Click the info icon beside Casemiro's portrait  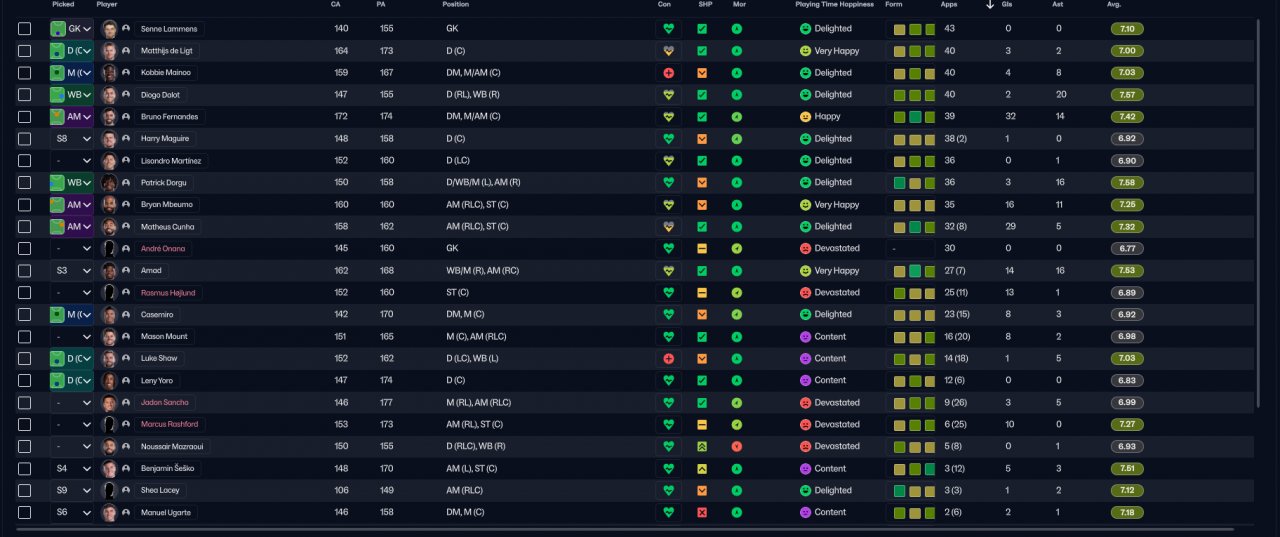[126, 315]
